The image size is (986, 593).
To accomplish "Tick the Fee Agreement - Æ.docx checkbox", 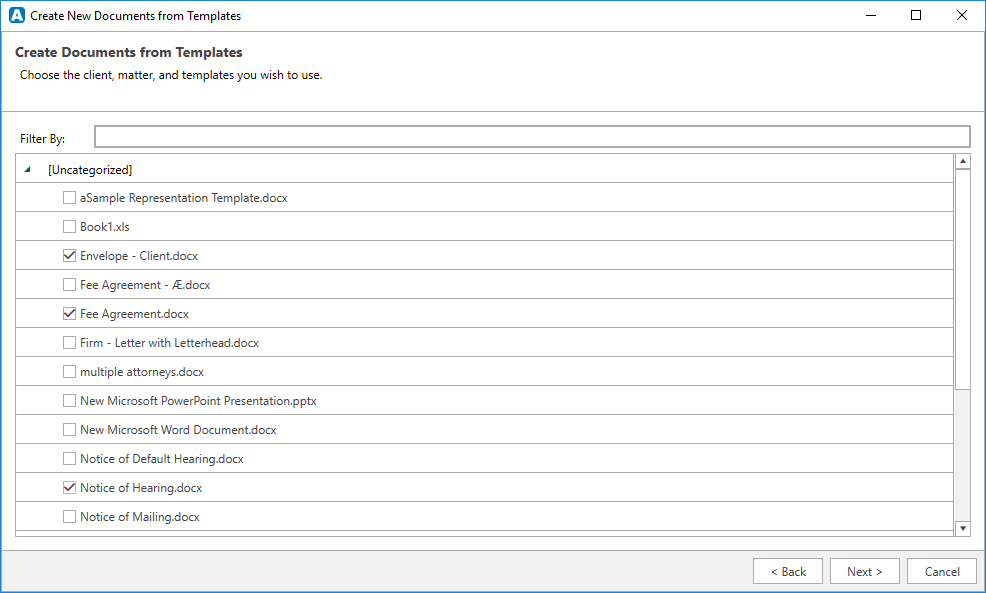I will (69, 285).
